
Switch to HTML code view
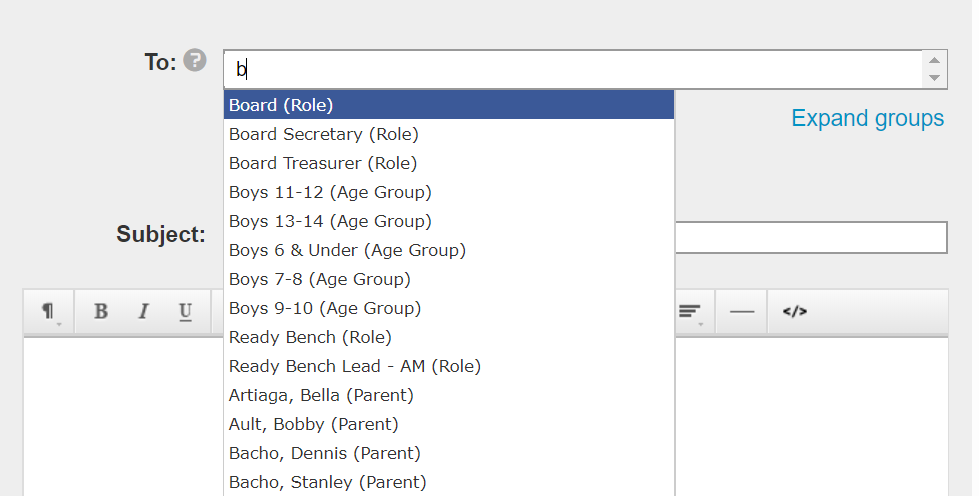click(x=795, y=311)
